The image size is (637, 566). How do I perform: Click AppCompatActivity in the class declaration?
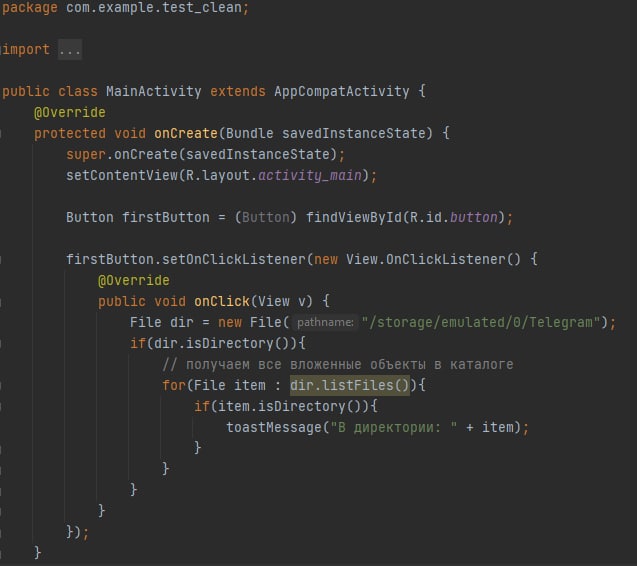342,91
